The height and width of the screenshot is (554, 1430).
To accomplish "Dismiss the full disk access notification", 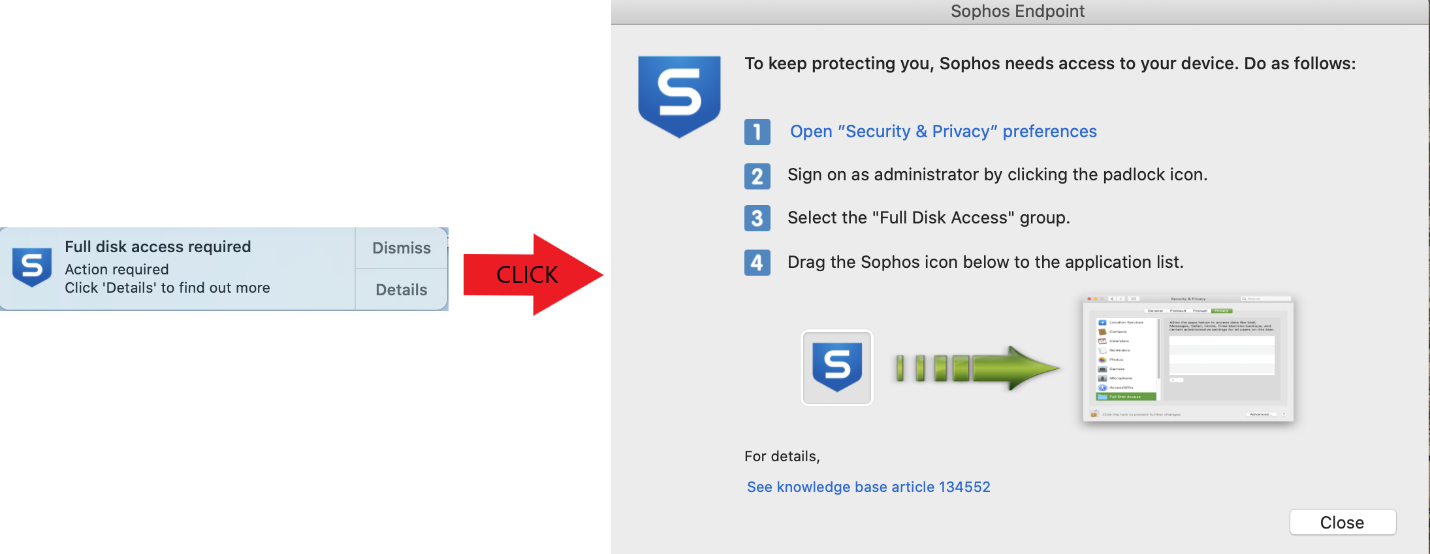I will pyautogui.click(x=401, y=248).
